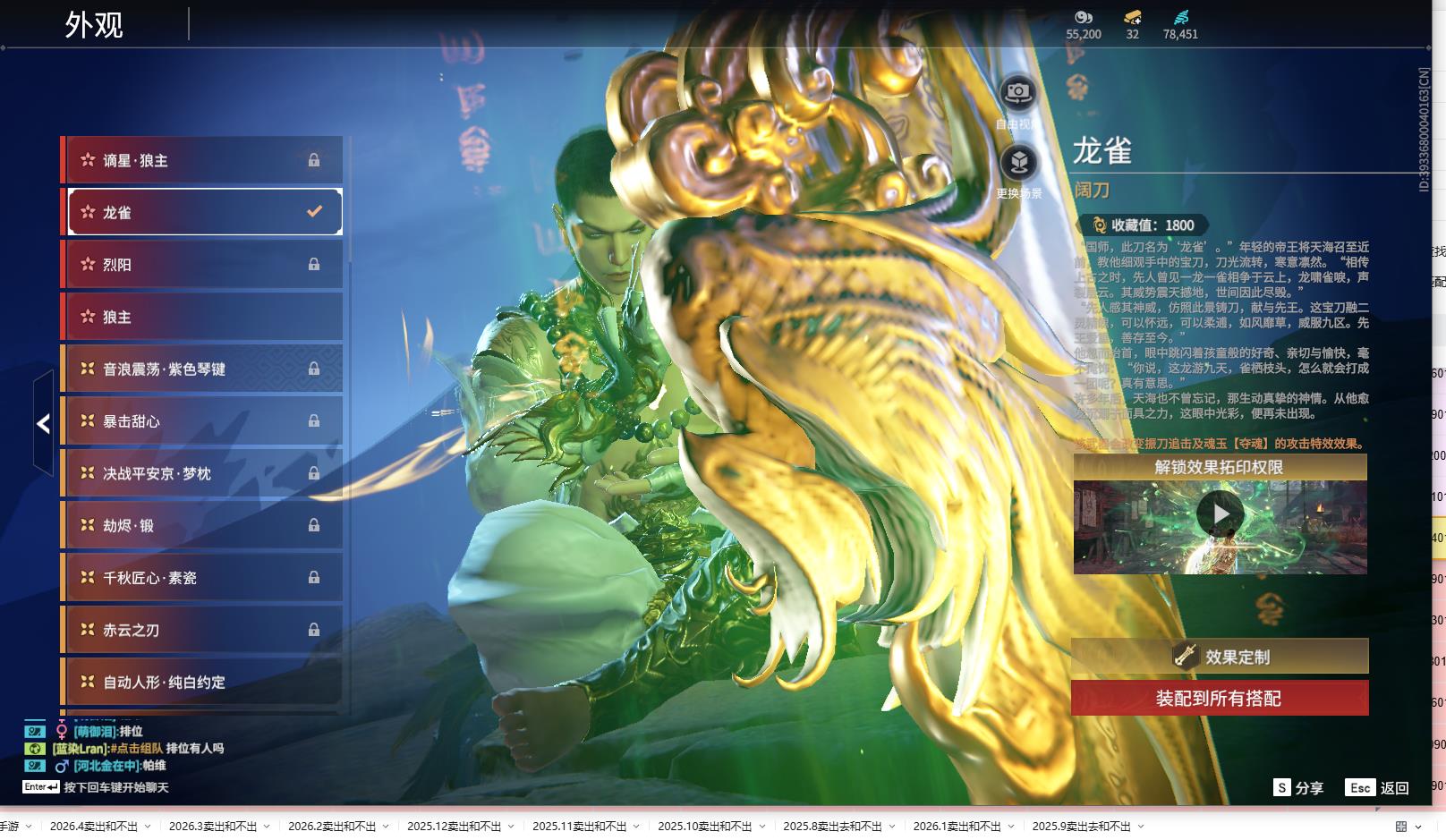The width and height of the screenshot is (1446, 840).
Task: Select the 狼主 skin entry
Action: (x=201, y=318)
